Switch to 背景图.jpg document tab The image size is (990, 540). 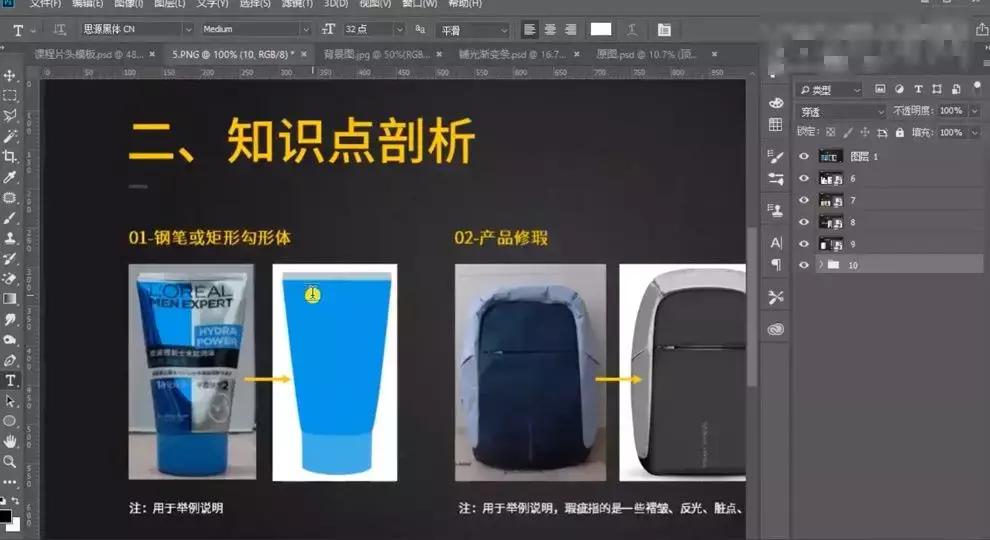pyautogui.click(x=376, y=54)
